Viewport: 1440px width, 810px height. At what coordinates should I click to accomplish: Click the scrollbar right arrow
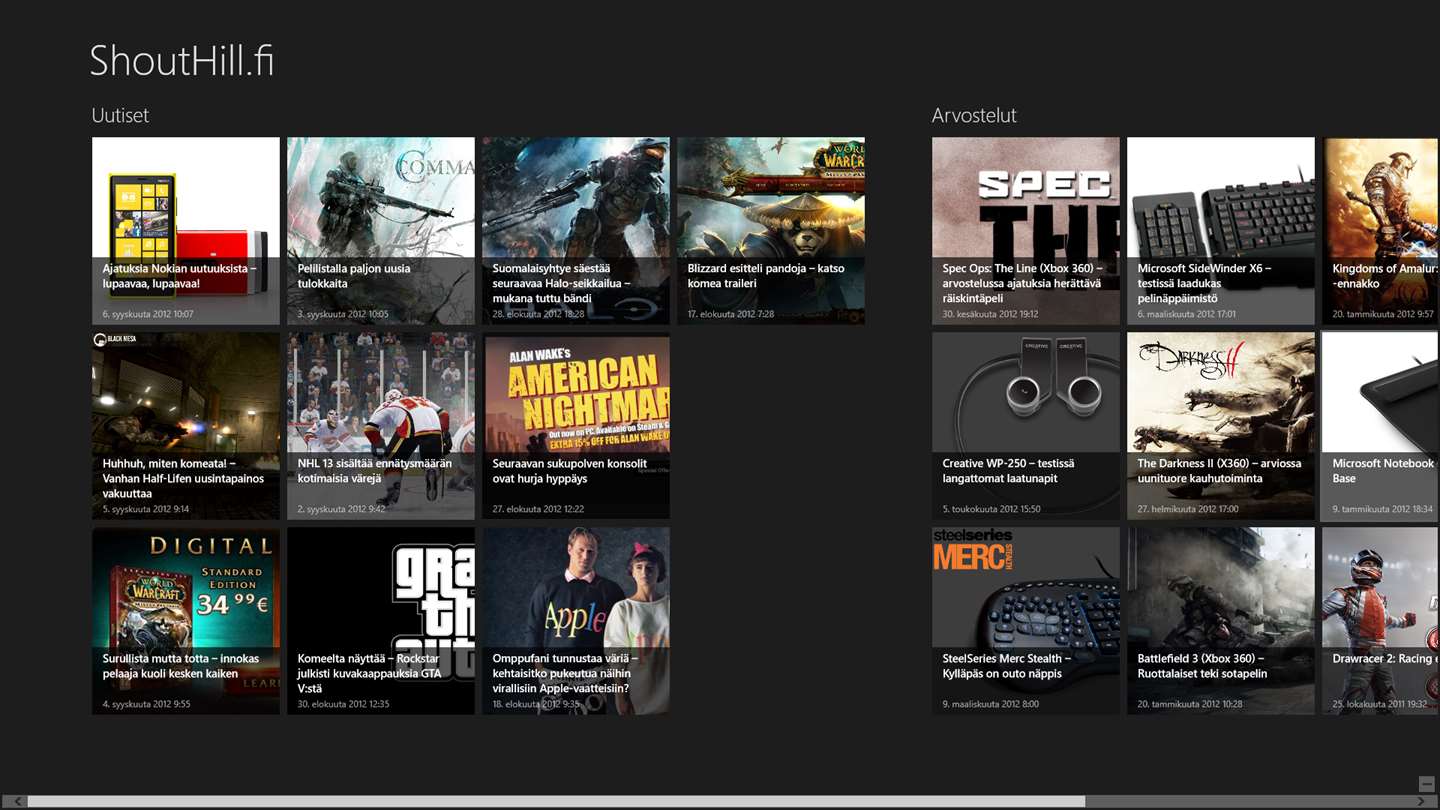1421,801
